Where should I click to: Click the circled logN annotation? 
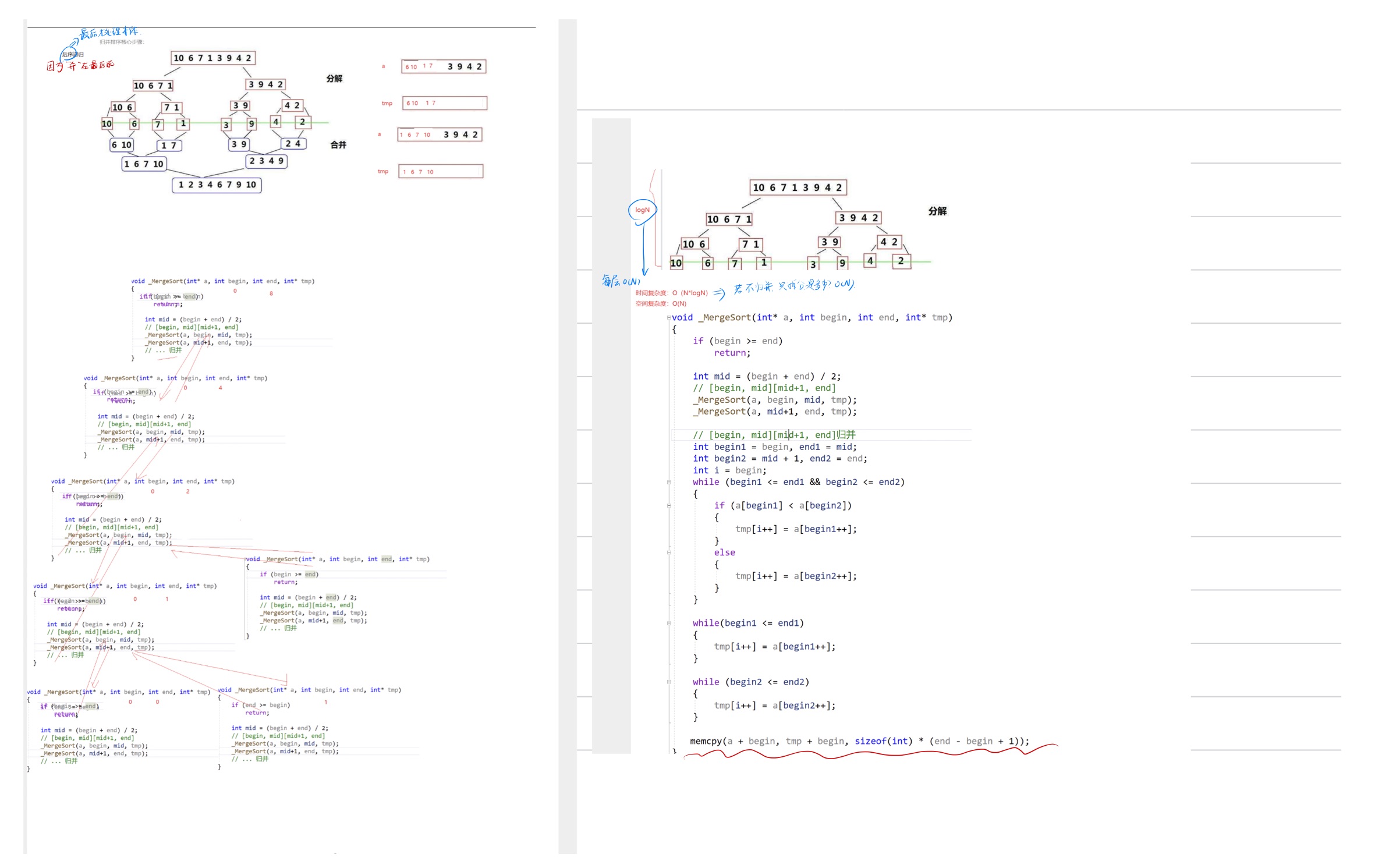click(x=642, y=210)
